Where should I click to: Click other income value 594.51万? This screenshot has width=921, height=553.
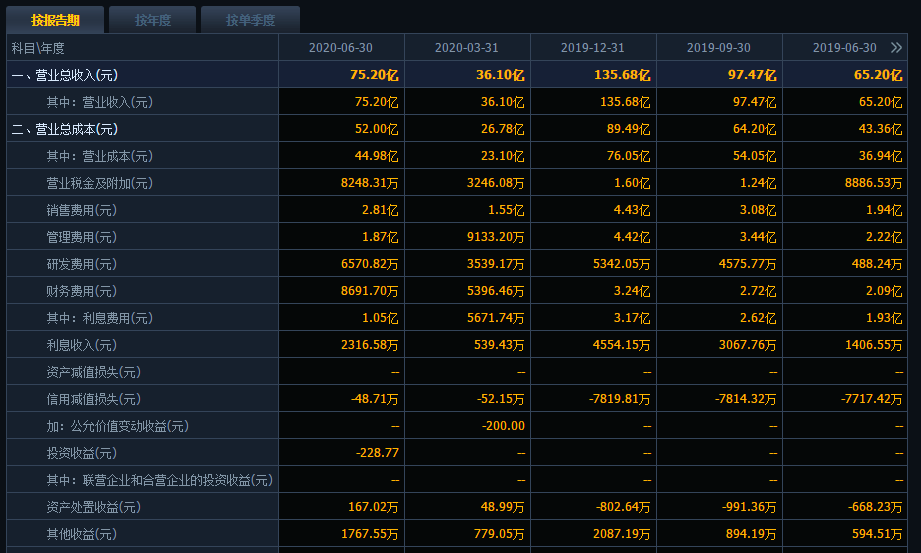pyautogui.click(x=877, y=534)
